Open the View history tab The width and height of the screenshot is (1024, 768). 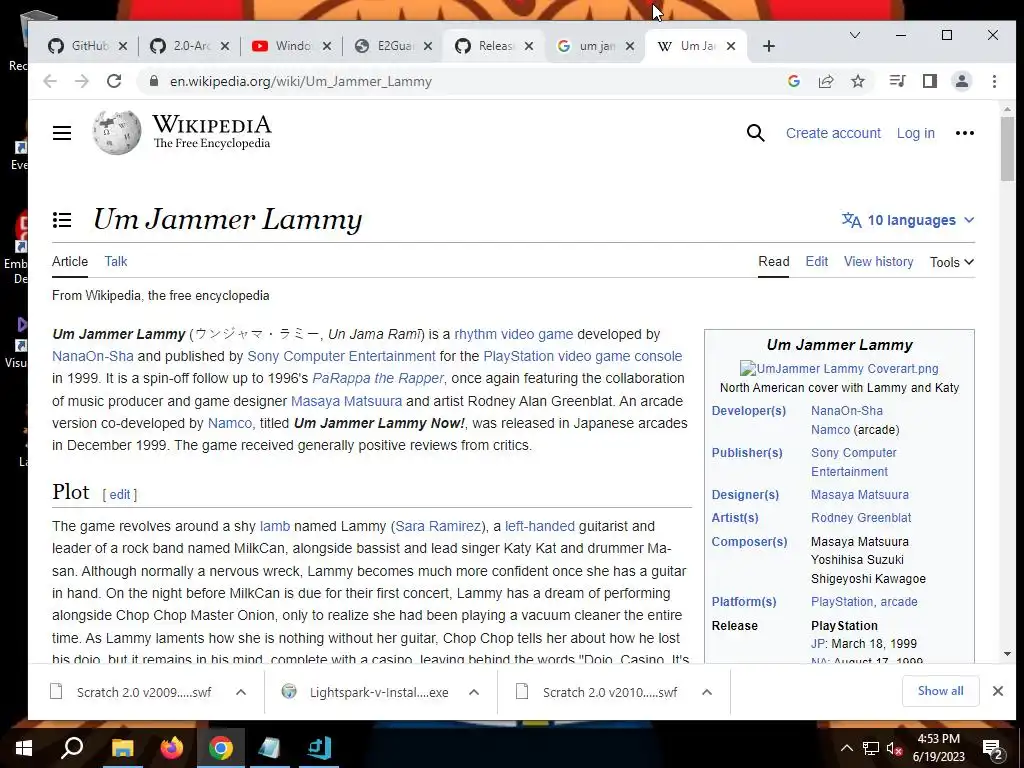pyautogui.click(x=878, y=261)
